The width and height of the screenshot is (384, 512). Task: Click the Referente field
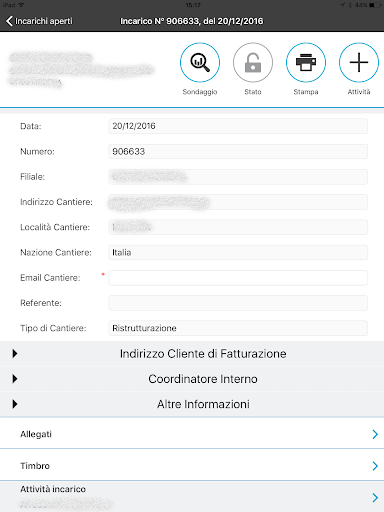[x=238, y=303]
